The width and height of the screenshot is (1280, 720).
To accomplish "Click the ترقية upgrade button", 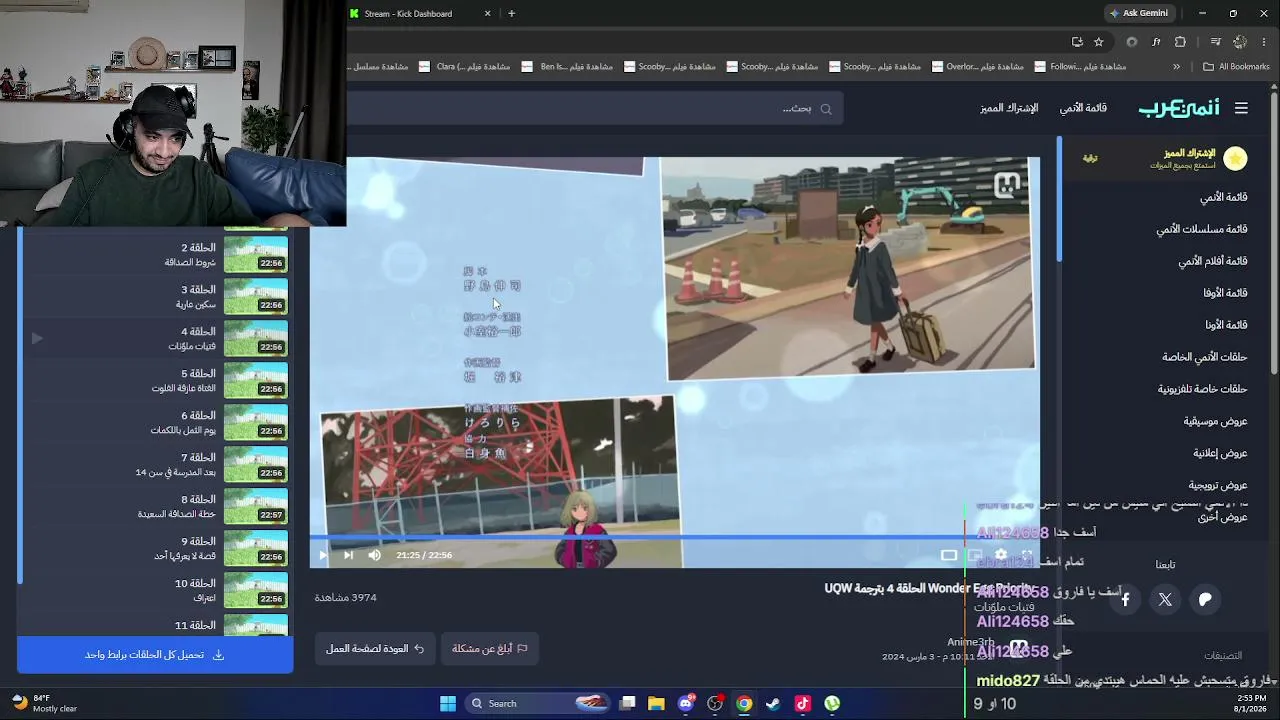I will [1090, 158].
